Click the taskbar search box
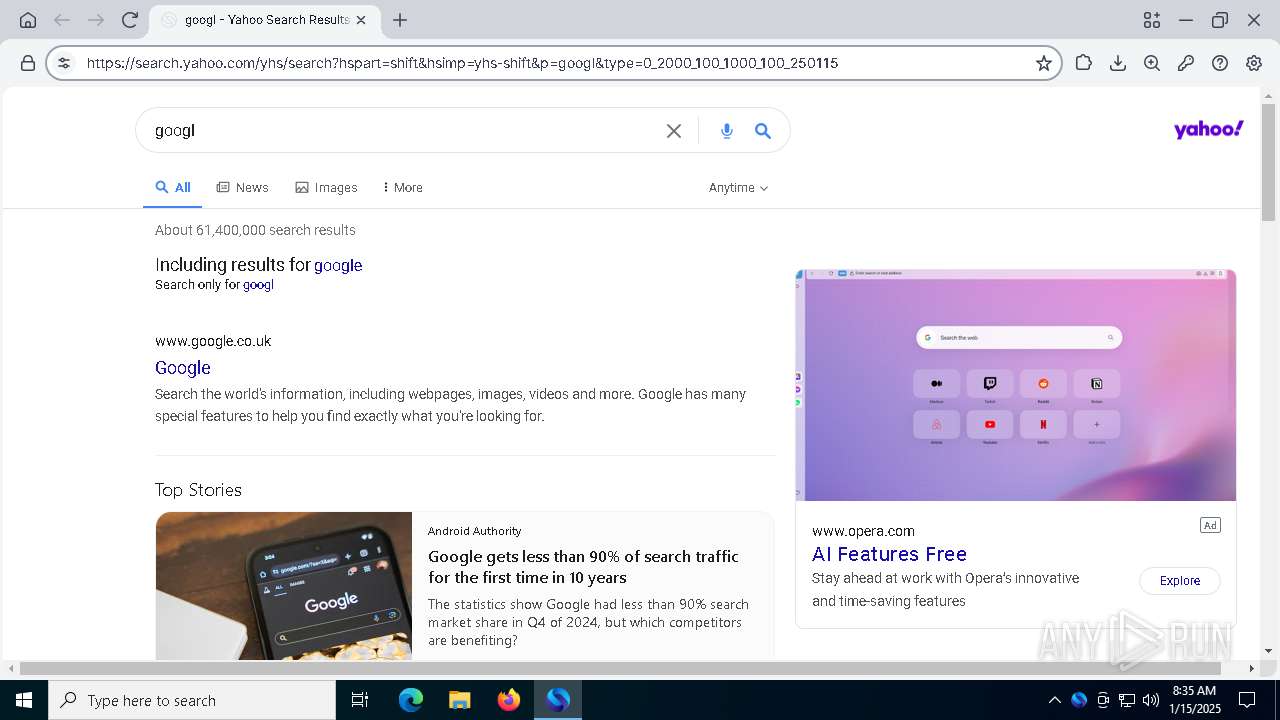1280x720 pixels. 192,700
